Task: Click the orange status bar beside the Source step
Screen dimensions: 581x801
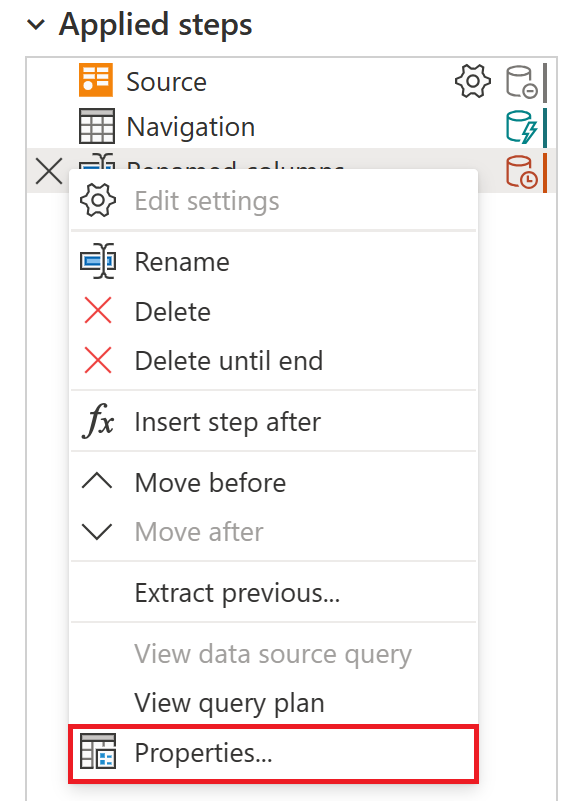Action: tap(545, 82)
